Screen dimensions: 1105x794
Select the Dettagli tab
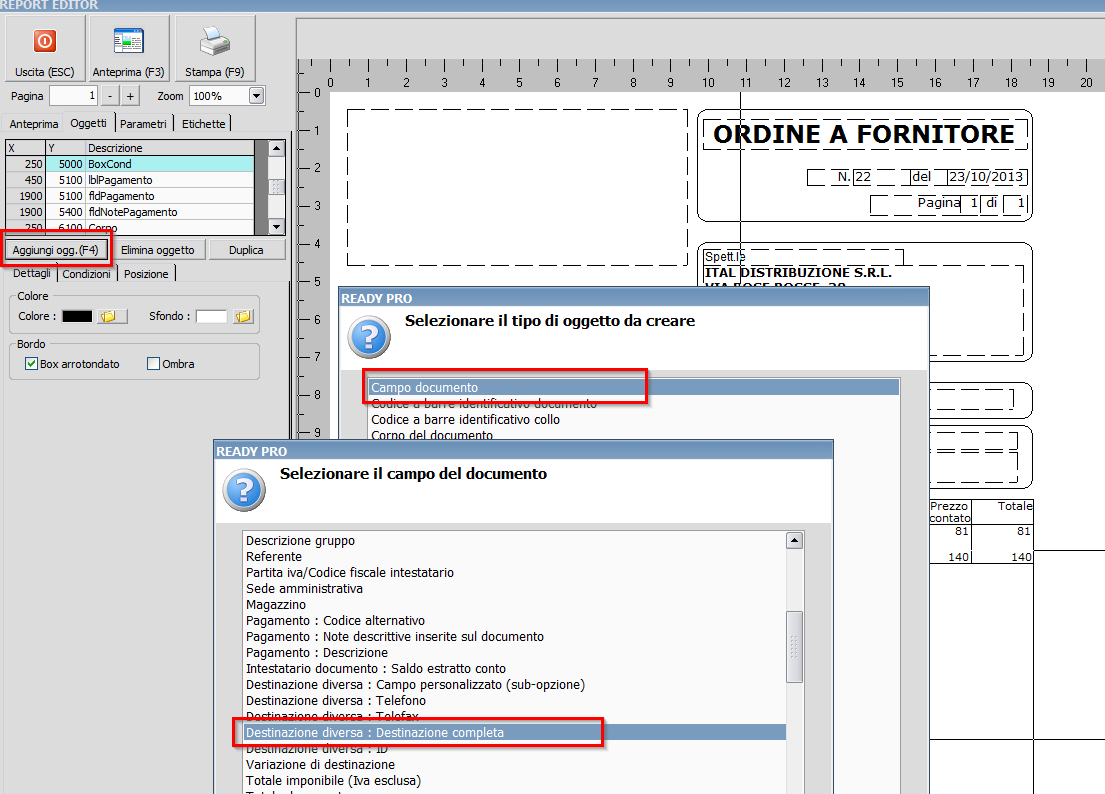pos(32,273)
